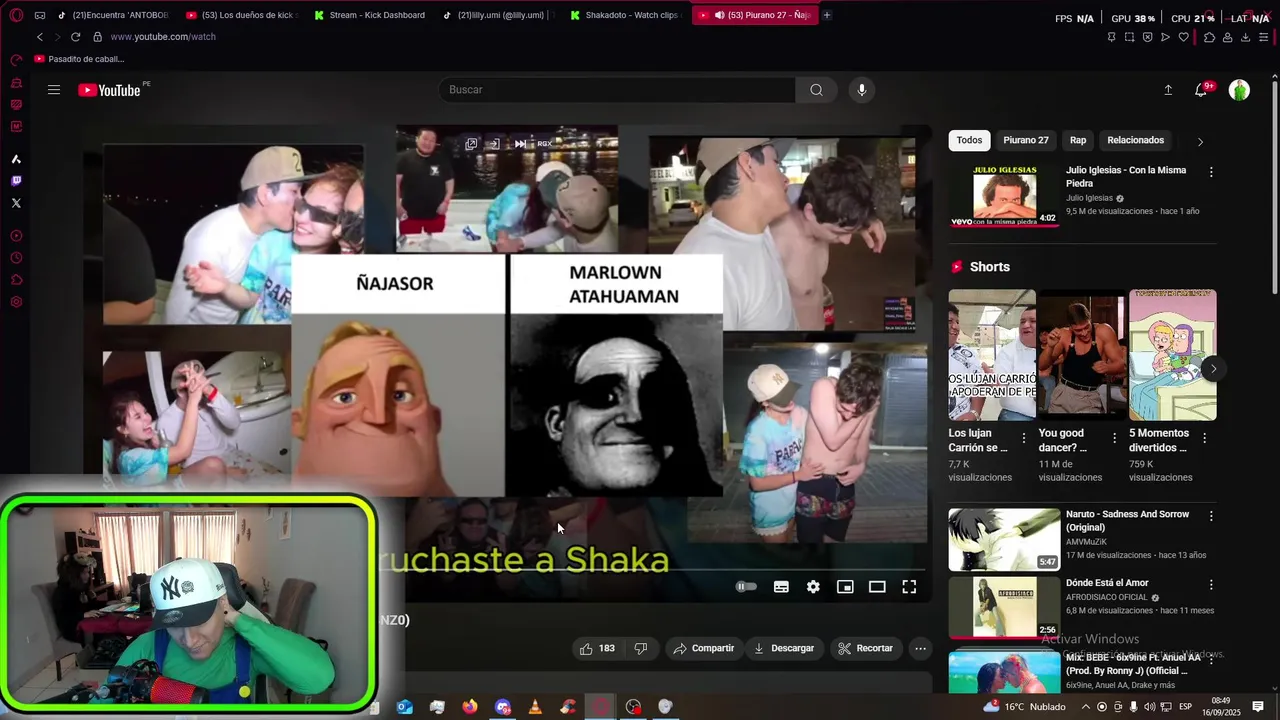This screenshot has width=1280, height=720.
Task: Open the YouTube account avatar menu
Action: (1239, 90)
